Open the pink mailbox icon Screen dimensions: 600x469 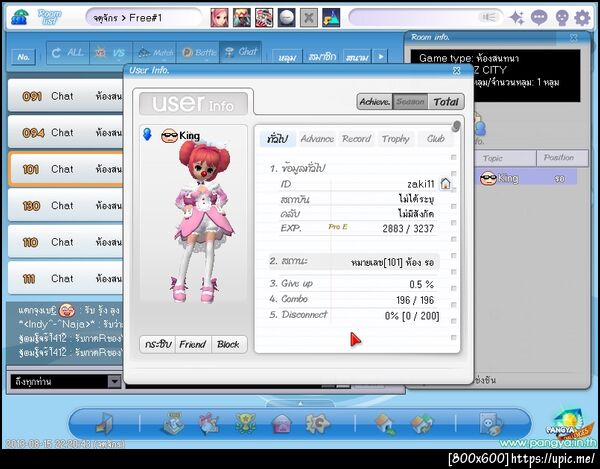[282, 424]
